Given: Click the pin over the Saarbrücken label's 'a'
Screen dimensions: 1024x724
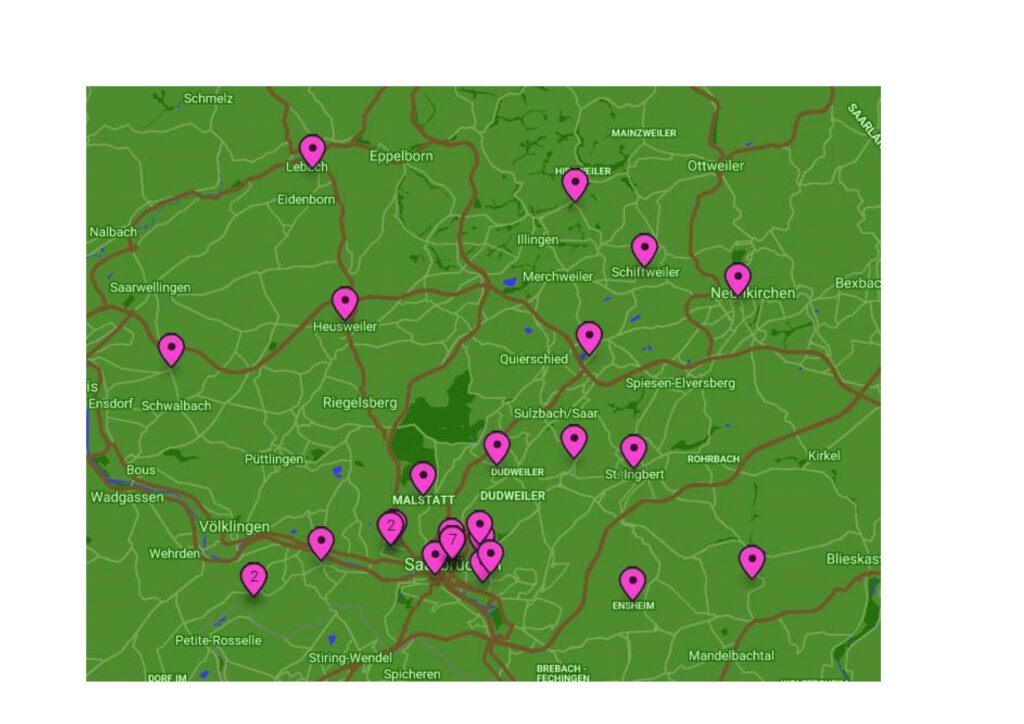Looking at the screenshot, I should tap(435, 558).
